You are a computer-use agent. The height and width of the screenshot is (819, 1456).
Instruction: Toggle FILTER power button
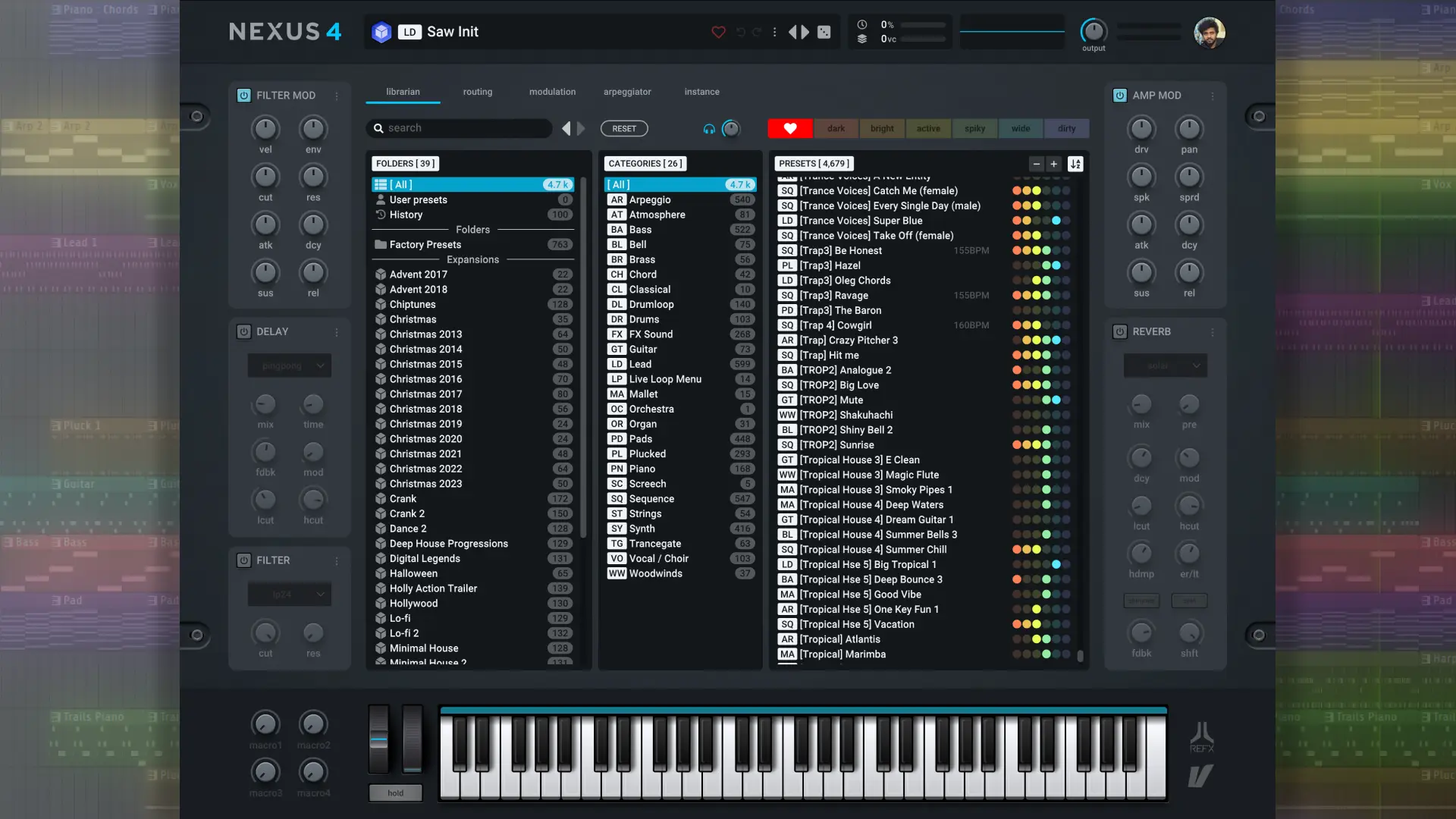pyautogui.click(x=243, y=560)
